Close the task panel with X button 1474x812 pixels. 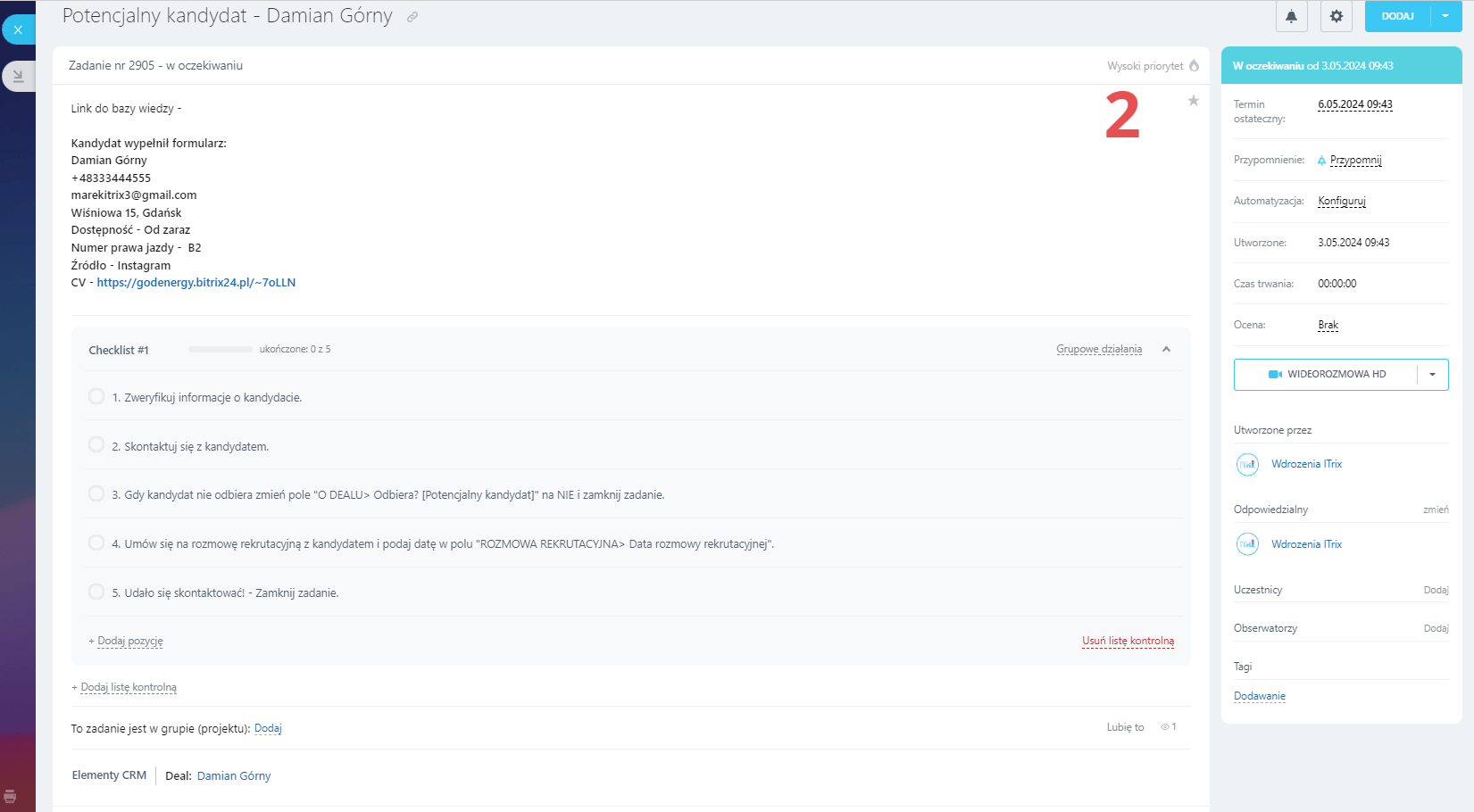click(18, 29)
